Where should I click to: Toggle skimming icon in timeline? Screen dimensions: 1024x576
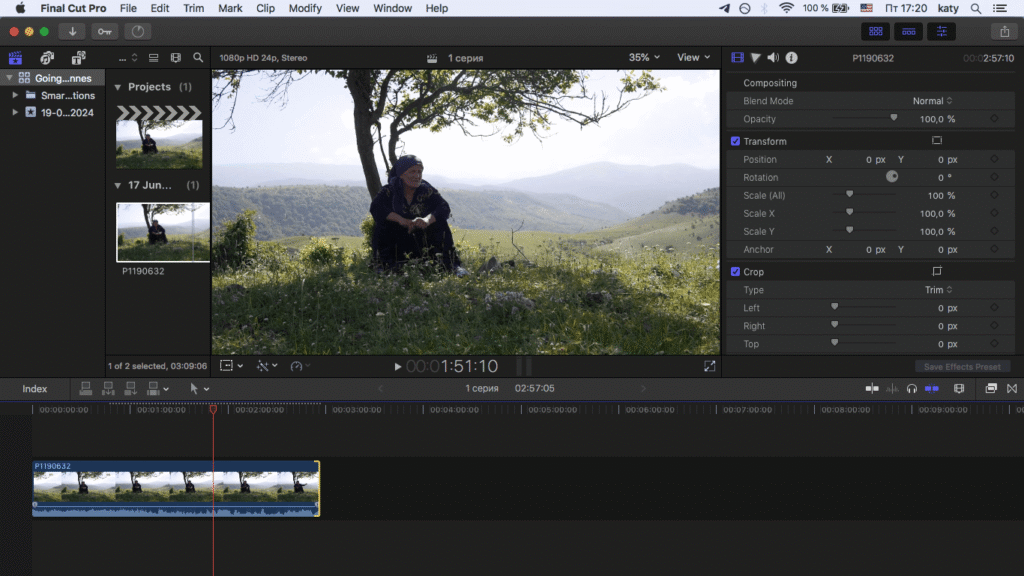tap(872, 389)
